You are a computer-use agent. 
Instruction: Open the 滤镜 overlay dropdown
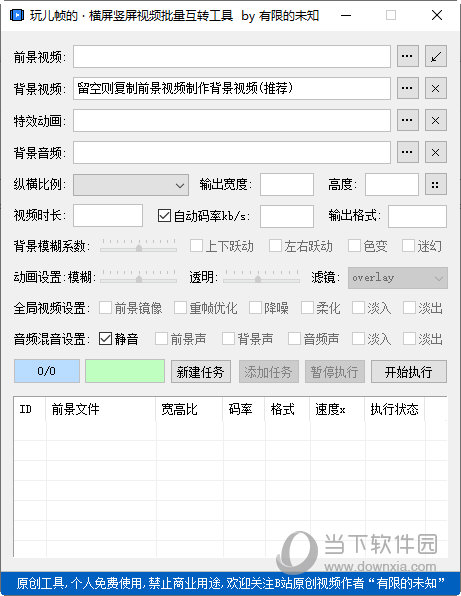[398, 278]
